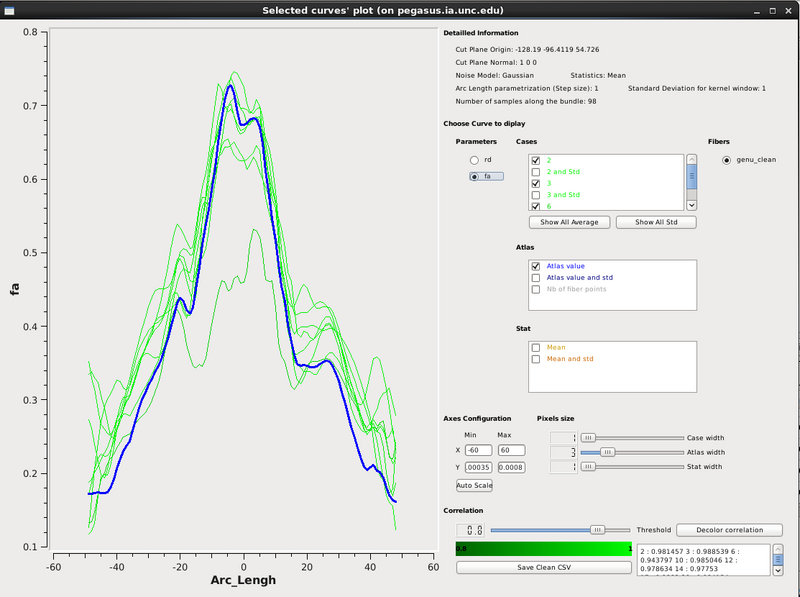800x597 pixels.
Task: Open the window menu icon in title bar
Action: coord(8,10)
